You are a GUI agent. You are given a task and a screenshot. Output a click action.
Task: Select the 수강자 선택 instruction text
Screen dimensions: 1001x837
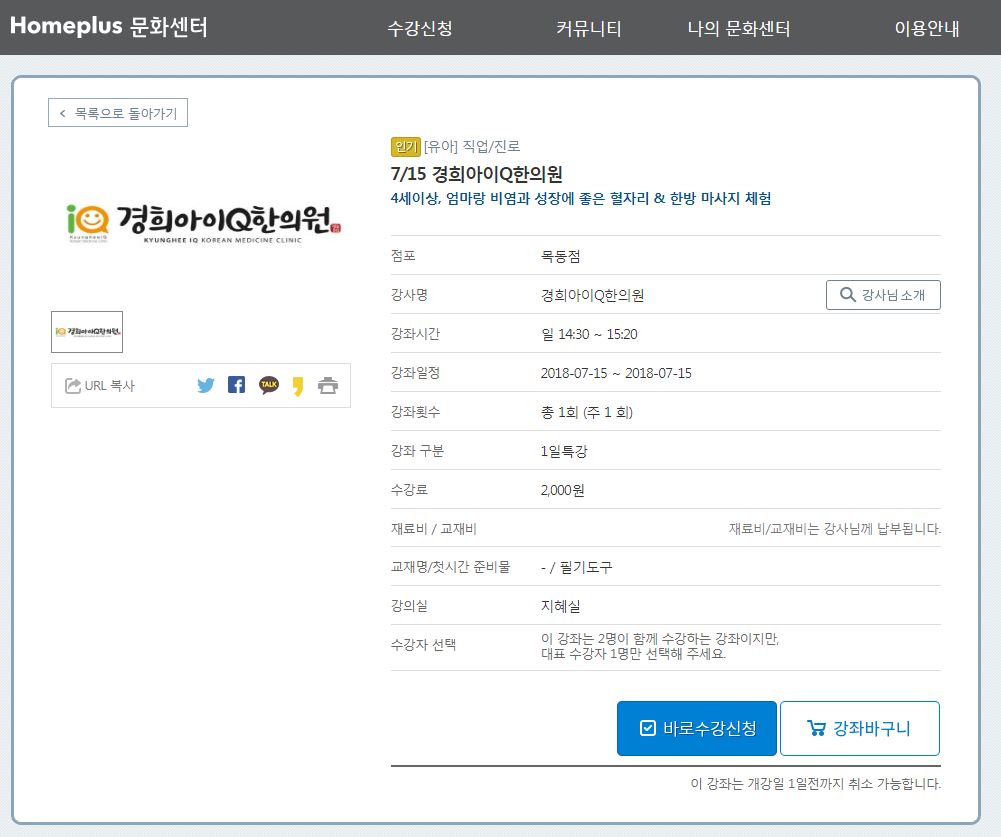pyautogui.click(x=659, y=646)
